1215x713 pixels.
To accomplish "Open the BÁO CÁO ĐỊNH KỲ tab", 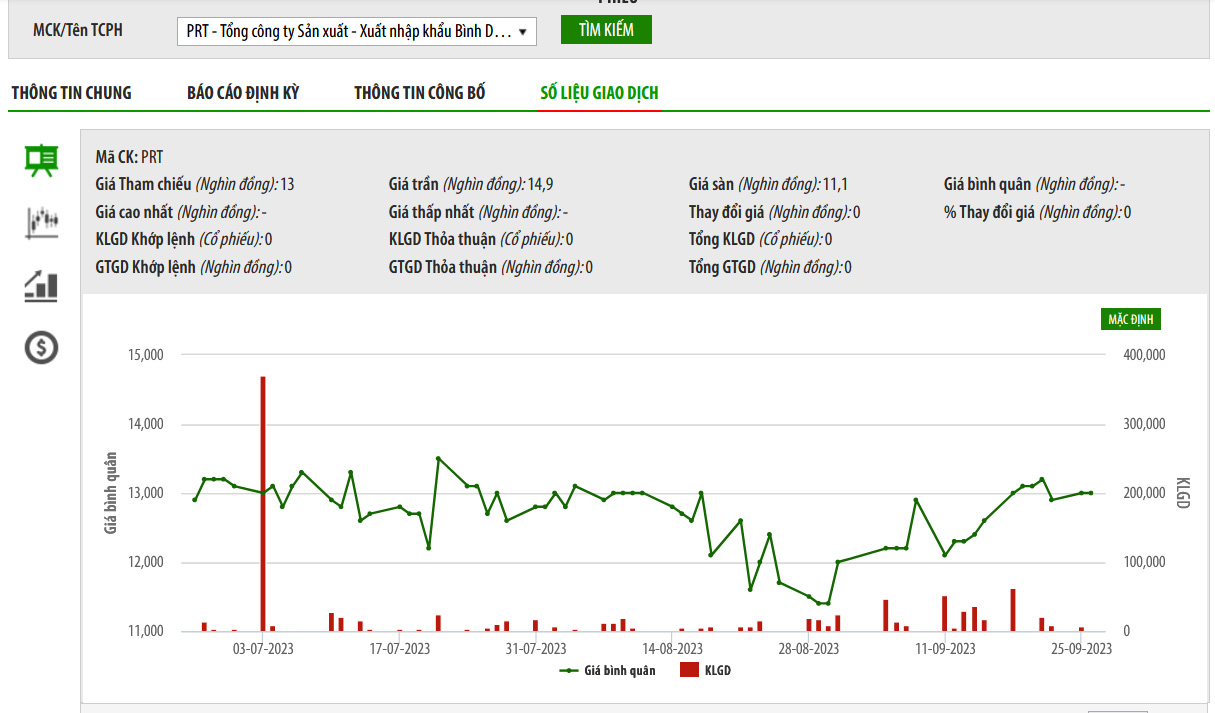I will point(243,93).
